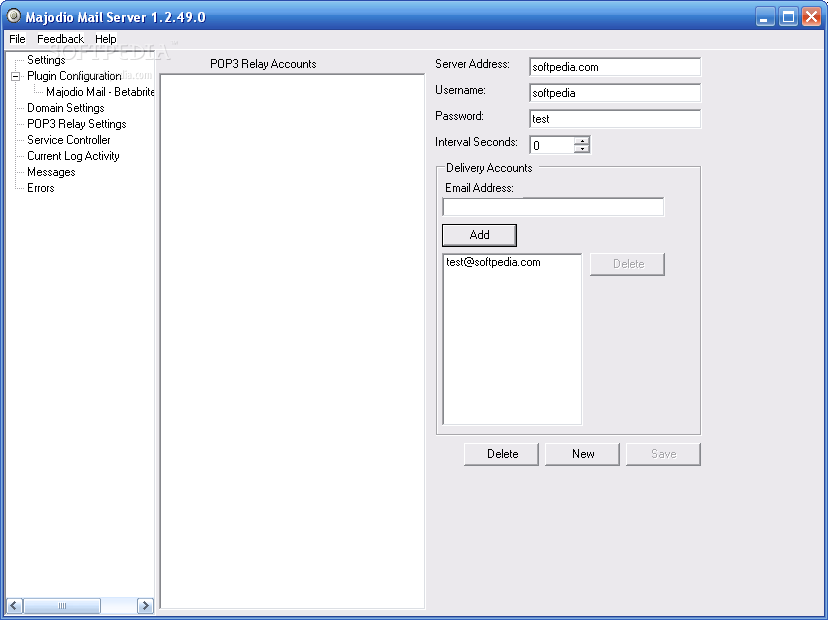Viewport: 828px width, 620px height.
Task: Click the Save button
Action: [x=663, y=454]
